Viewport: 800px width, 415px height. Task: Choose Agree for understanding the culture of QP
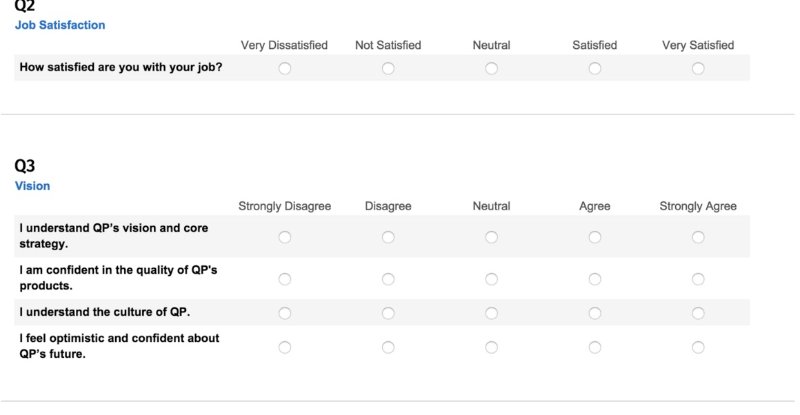click(x=595, y=313)
